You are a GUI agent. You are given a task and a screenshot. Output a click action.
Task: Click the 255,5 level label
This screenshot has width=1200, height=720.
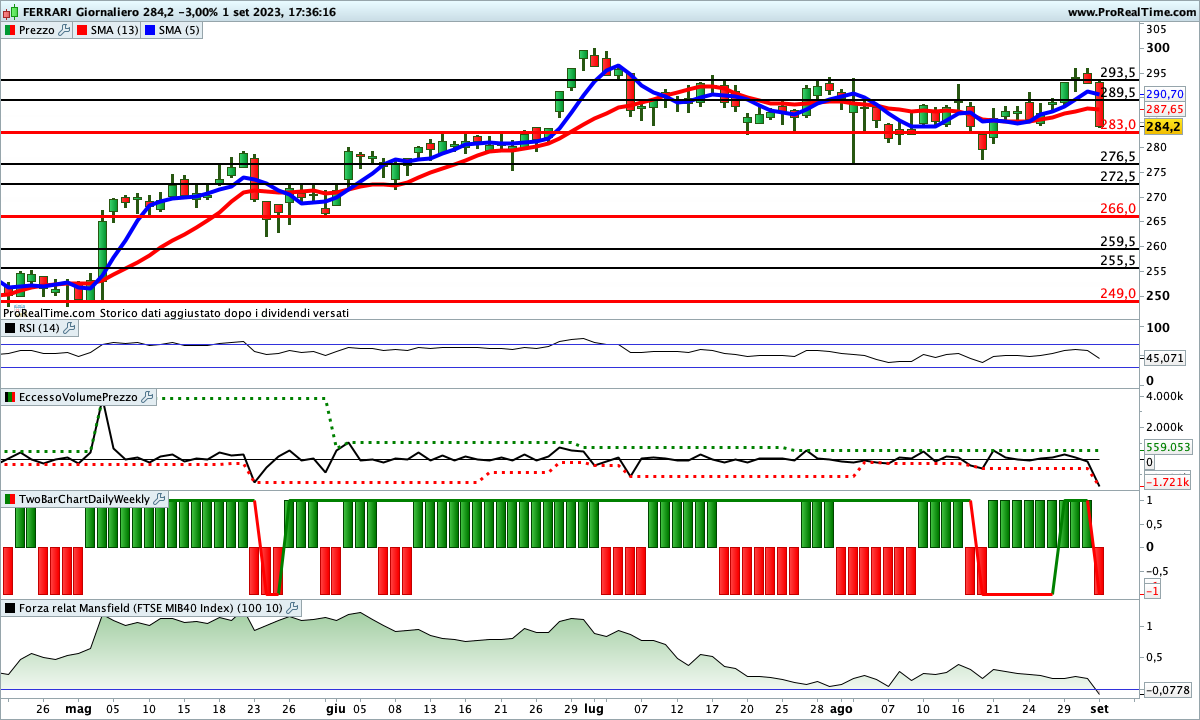pos(1117,260)
